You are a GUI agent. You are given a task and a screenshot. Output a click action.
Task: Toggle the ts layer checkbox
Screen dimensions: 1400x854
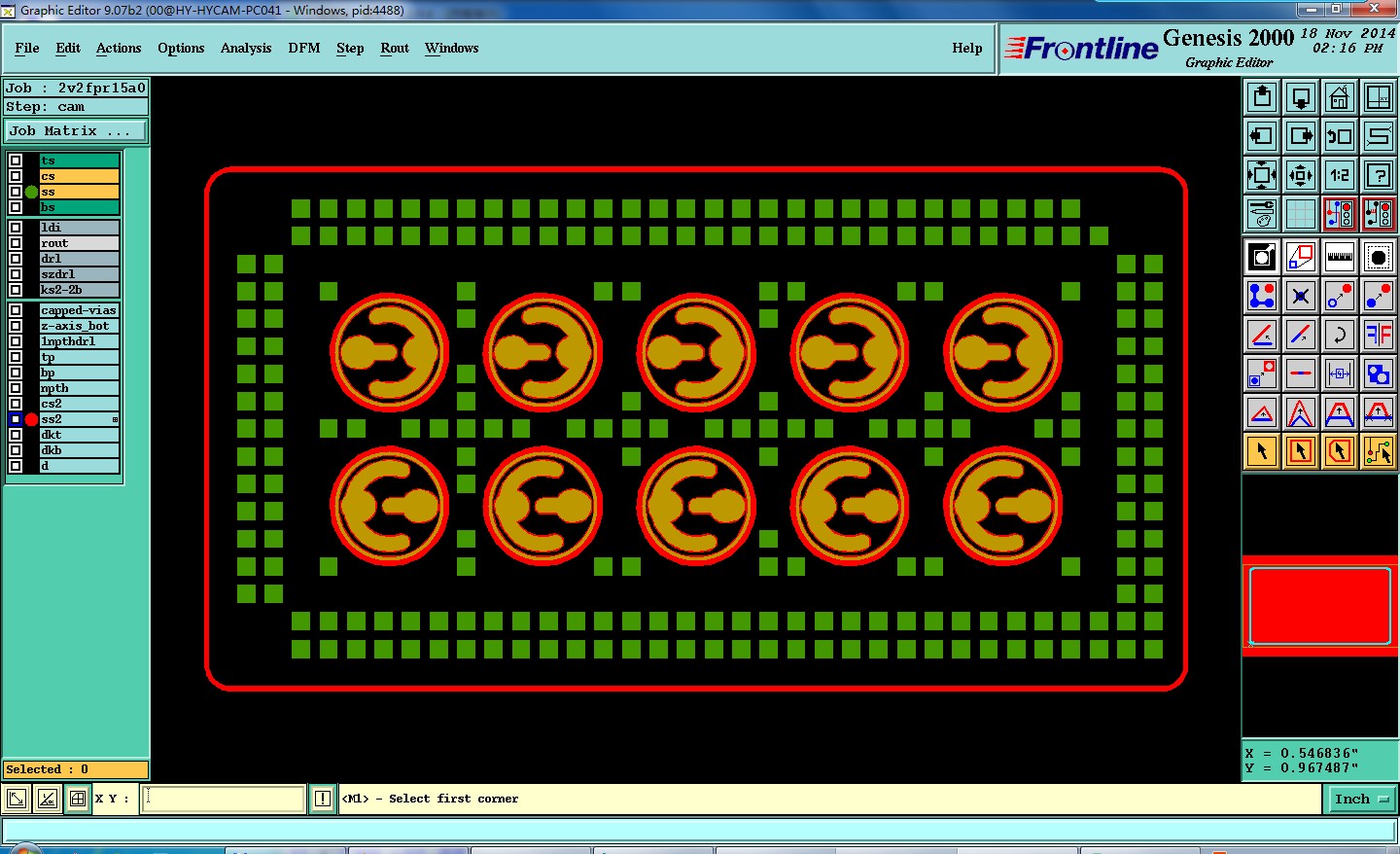16,160
